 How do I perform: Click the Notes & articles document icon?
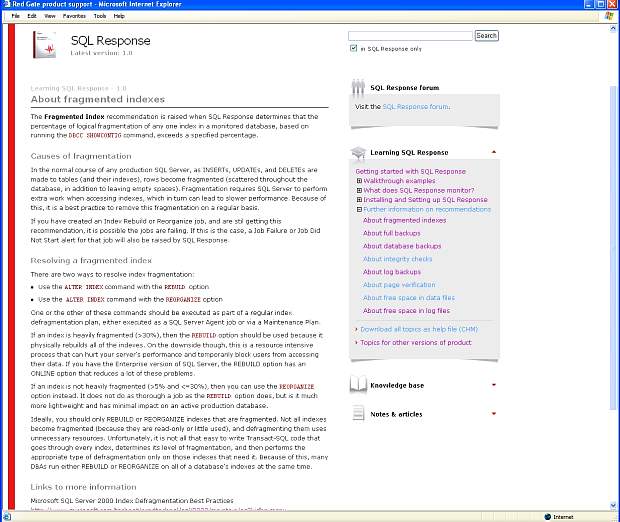coord(358,413)
